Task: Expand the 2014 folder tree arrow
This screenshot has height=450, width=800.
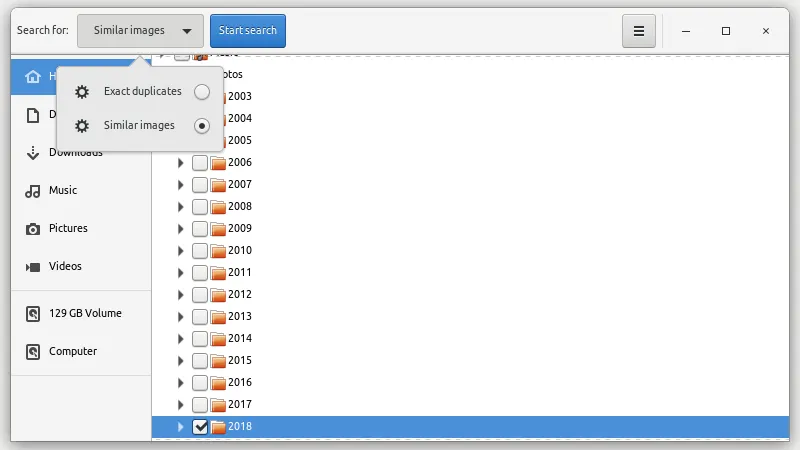Action: 181,339
